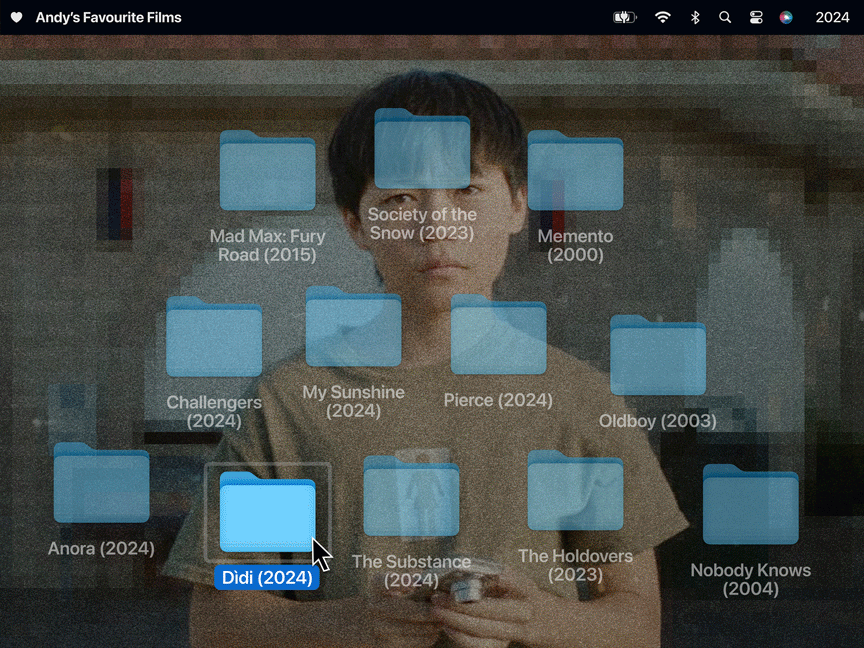Click the 'My Sunshine (2024)' folder name

[353, 401]
